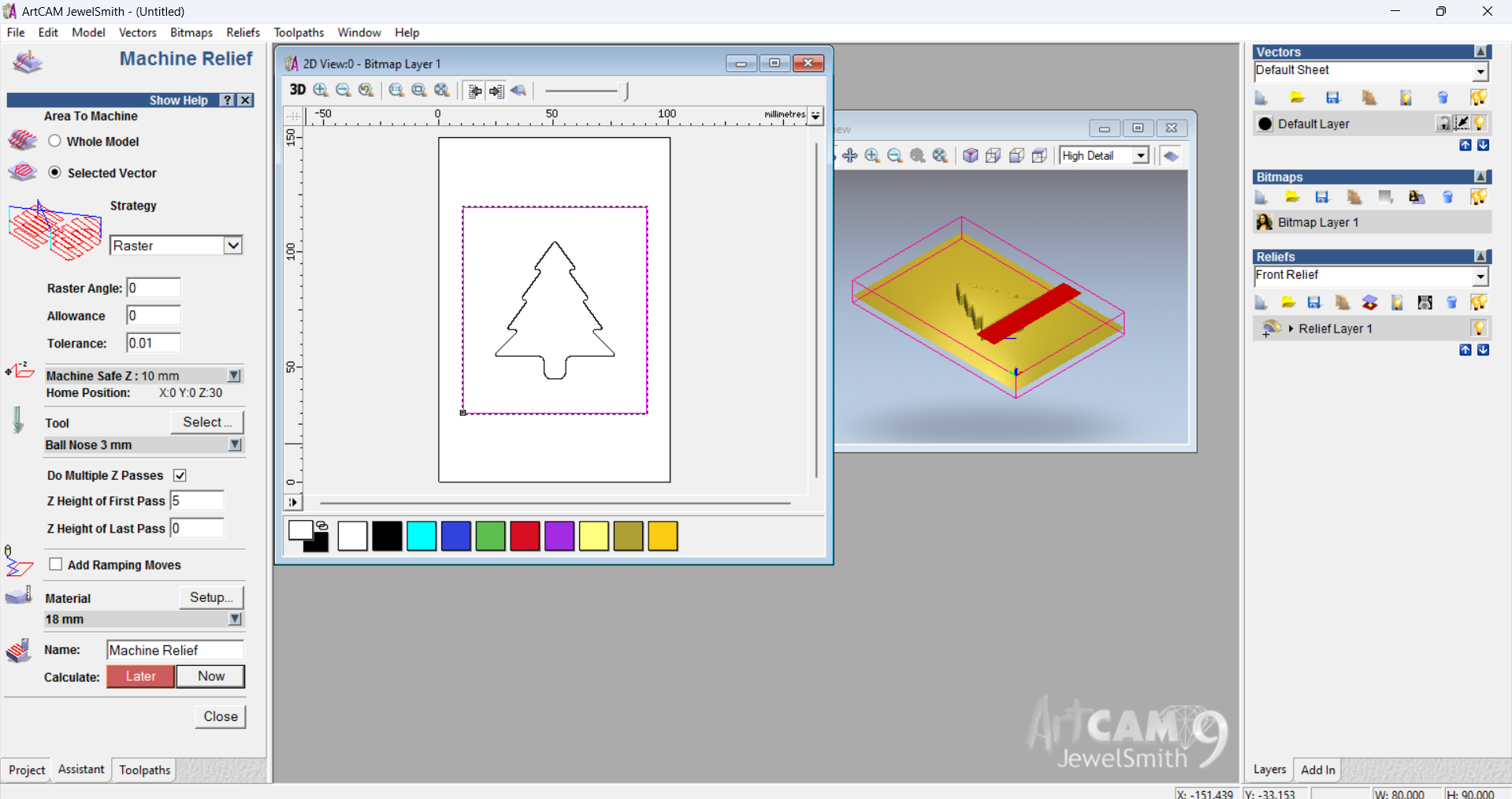Open the Toolpaths menu
1512x799 pixels.
tap(299, 32)
